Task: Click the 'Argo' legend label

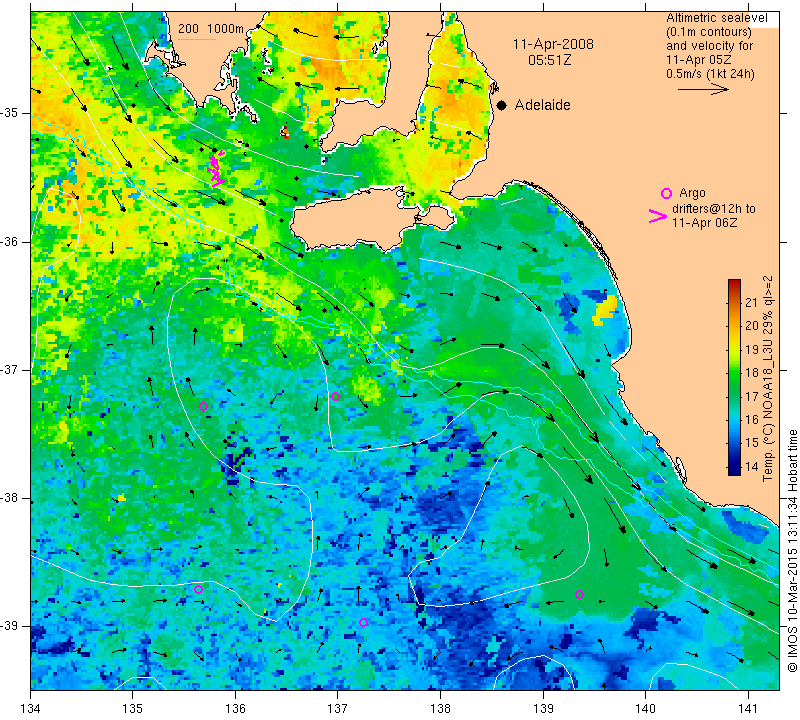Action: (692, 193)
